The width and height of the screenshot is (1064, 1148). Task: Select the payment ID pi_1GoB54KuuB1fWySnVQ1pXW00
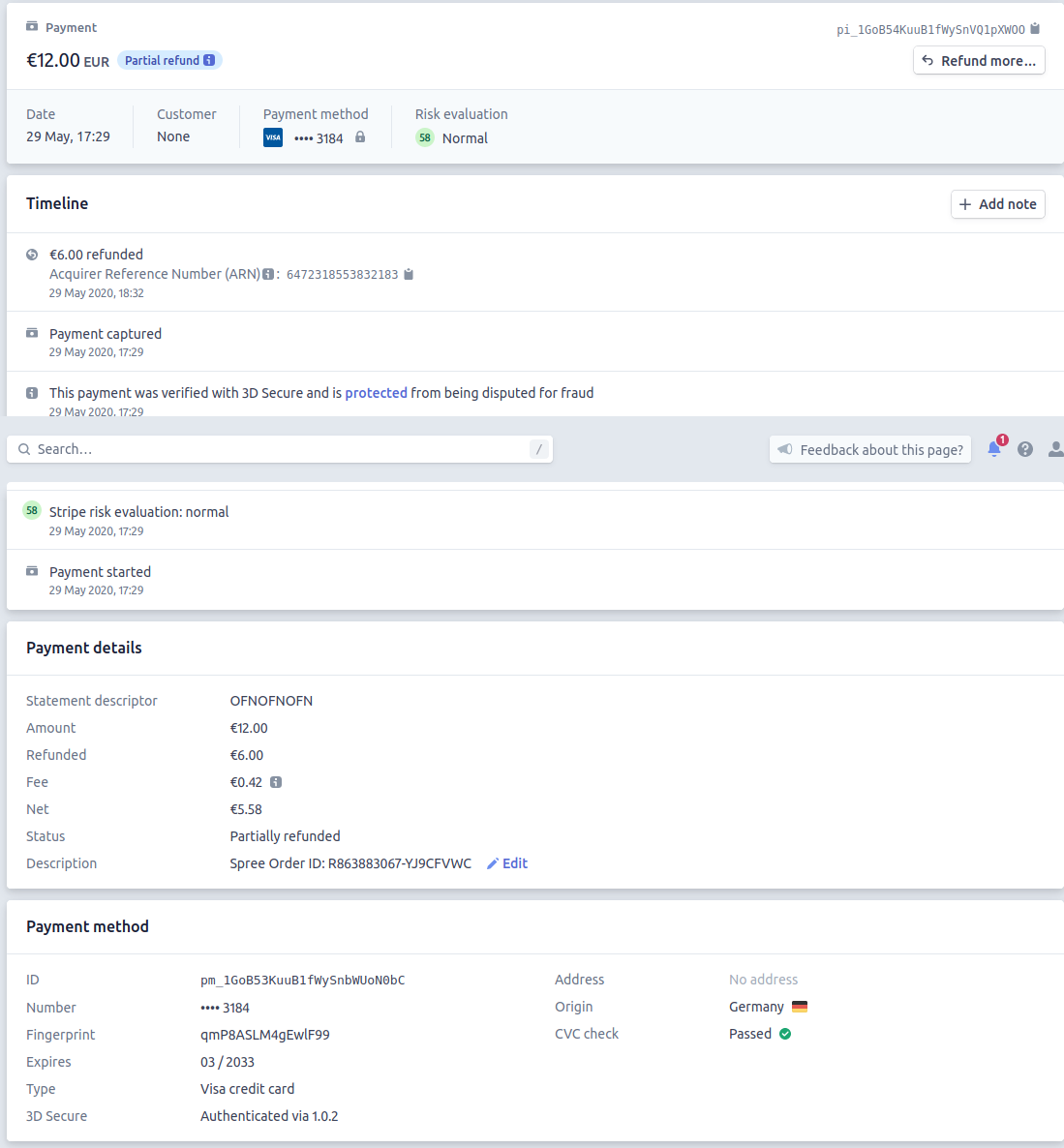[x=930, y=29]
